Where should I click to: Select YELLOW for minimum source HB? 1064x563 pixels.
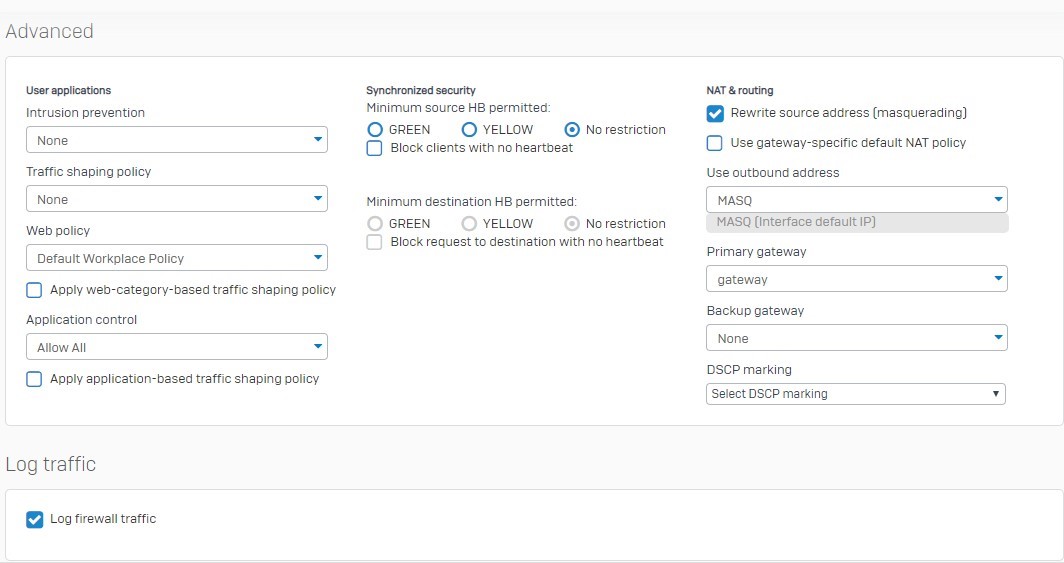pyautogui.click(x=469, y=130)
